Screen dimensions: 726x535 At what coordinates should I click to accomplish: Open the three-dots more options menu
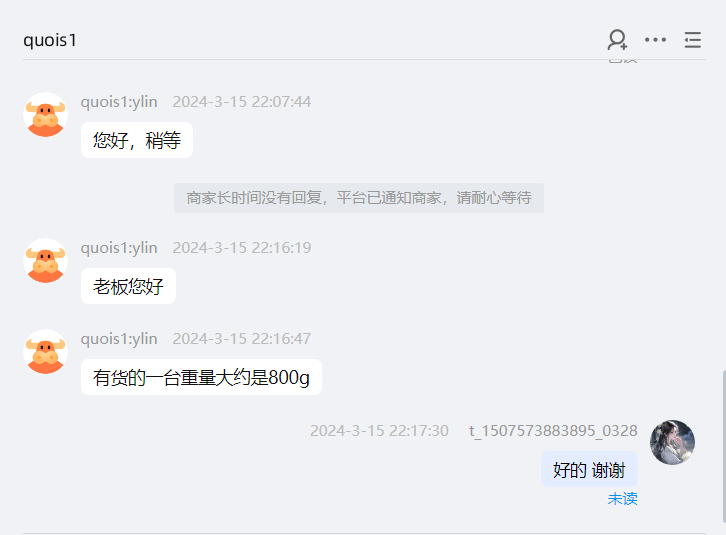tap(655, 40)
